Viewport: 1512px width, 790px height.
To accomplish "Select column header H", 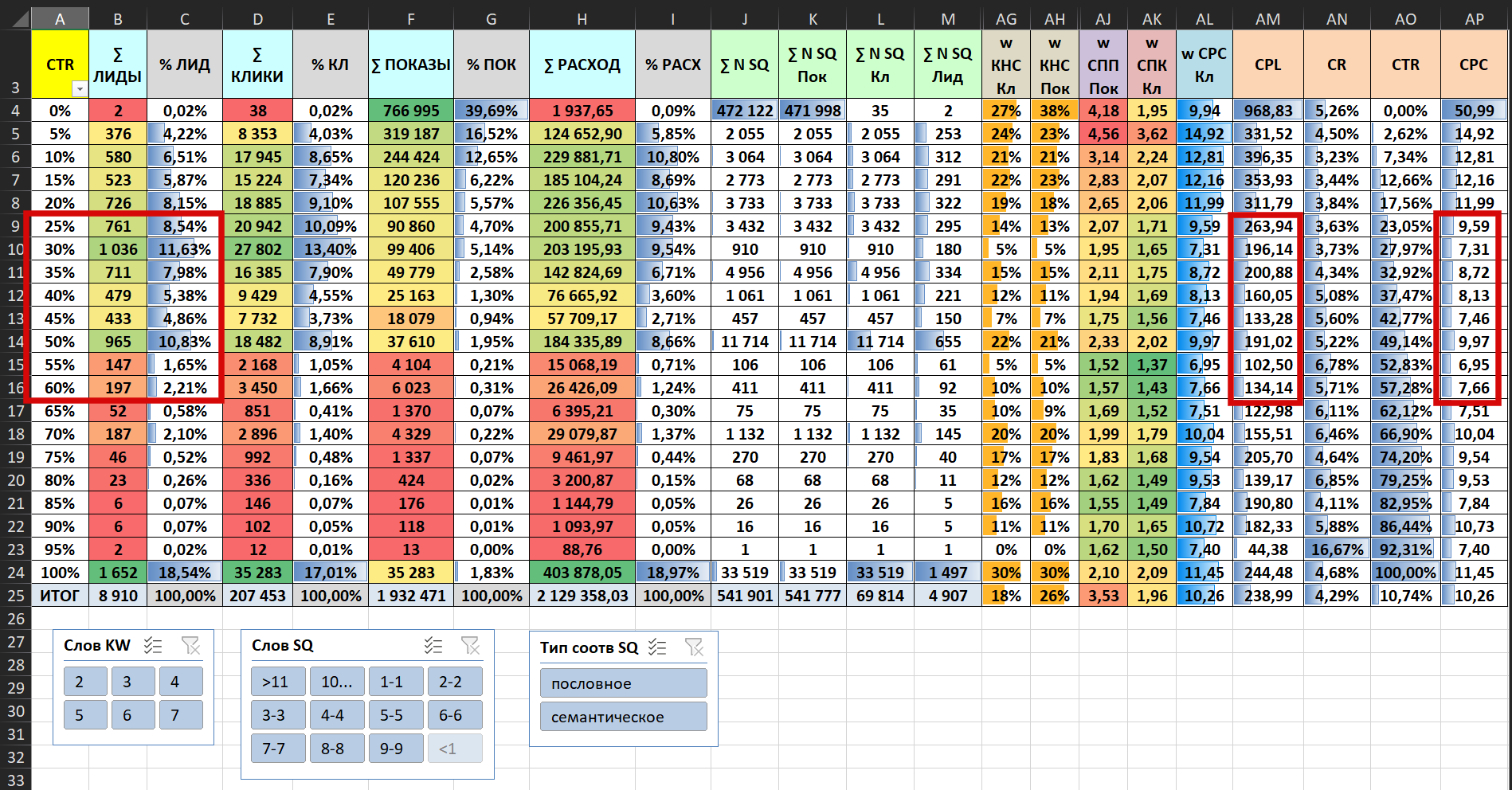I will click(582, 19).
